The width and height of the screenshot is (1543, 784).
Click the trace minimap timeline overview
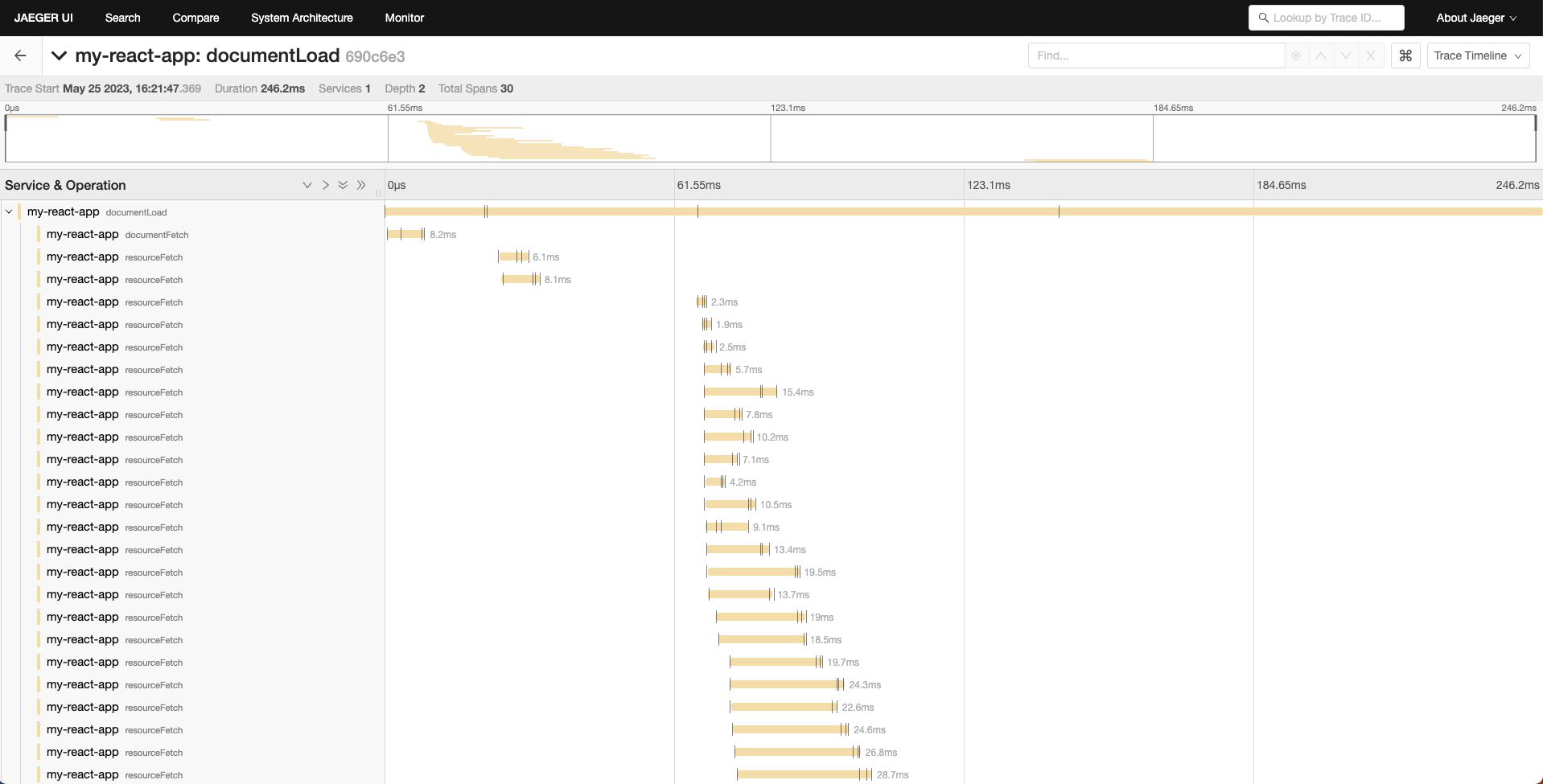point(770,138)
